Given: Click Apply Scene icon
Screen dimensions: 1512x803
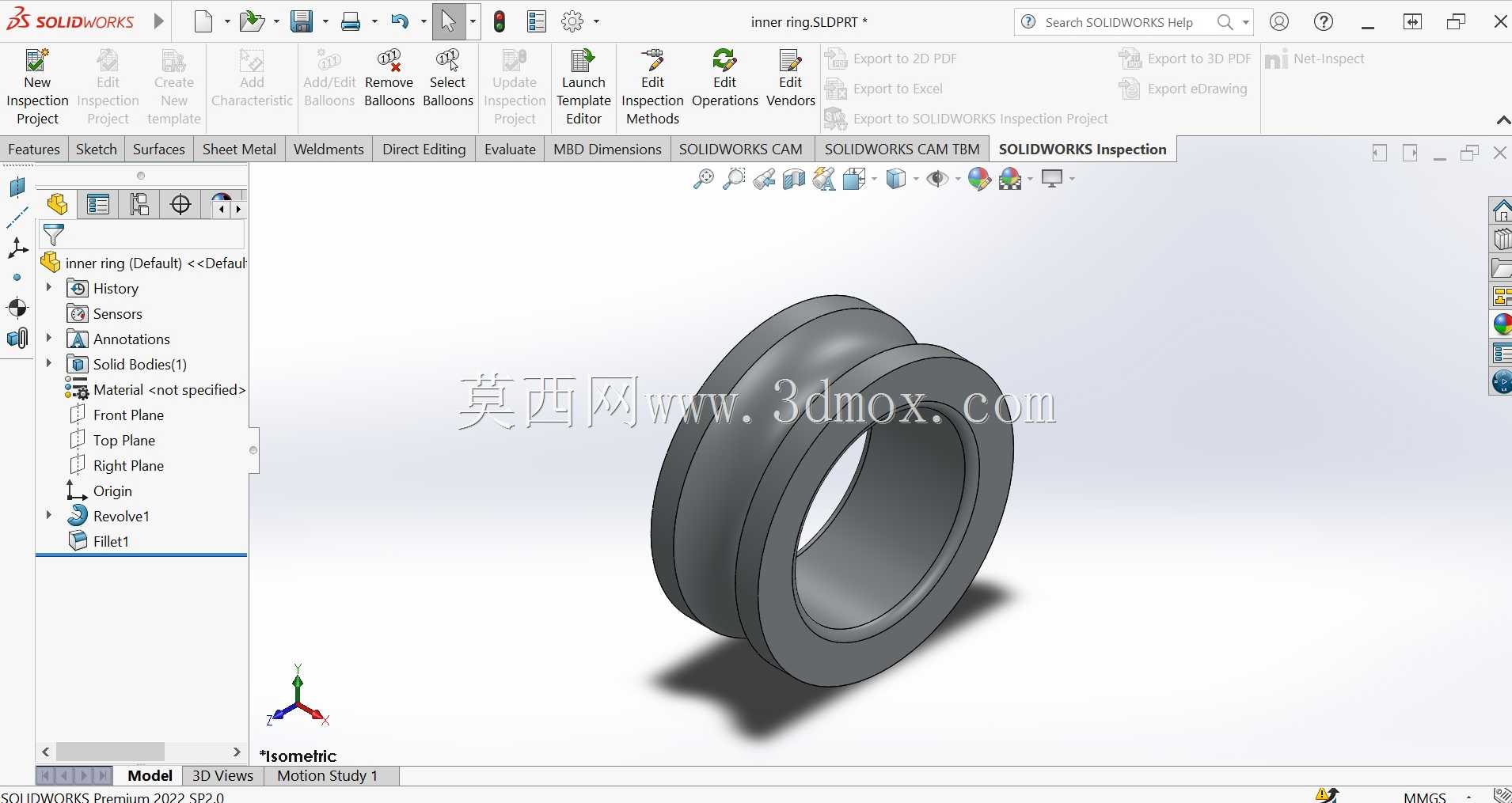Looking at the screenshot, I should [1011, 180].
